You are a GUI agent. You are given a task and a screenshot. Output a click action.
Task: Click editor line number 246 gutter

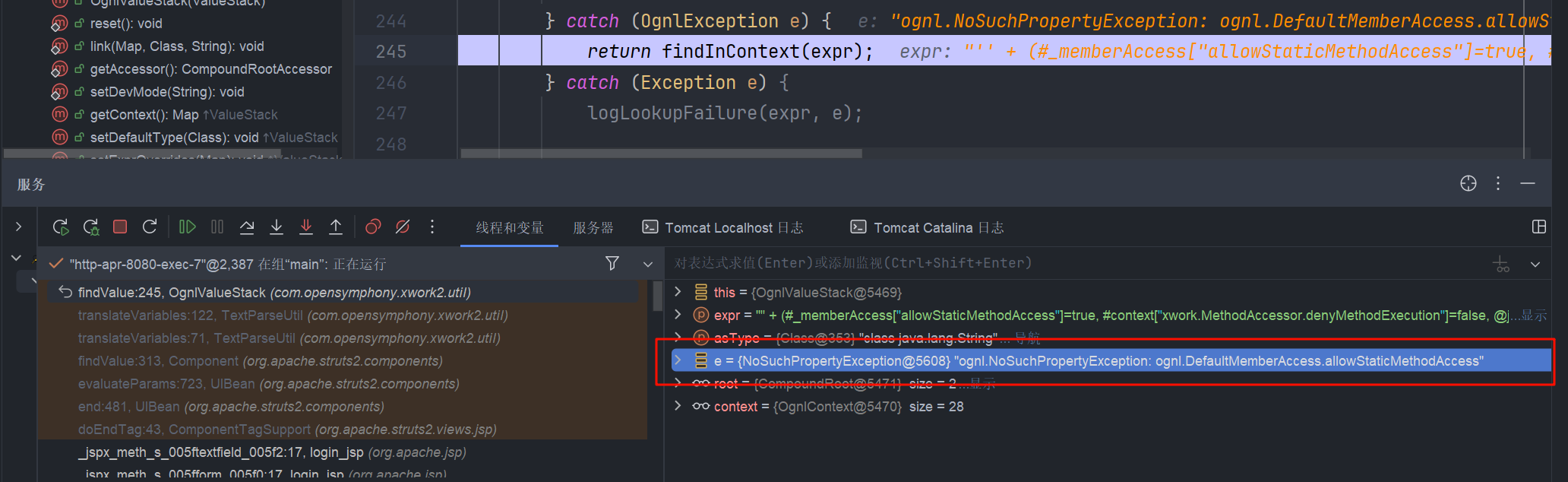pos(390,82)
